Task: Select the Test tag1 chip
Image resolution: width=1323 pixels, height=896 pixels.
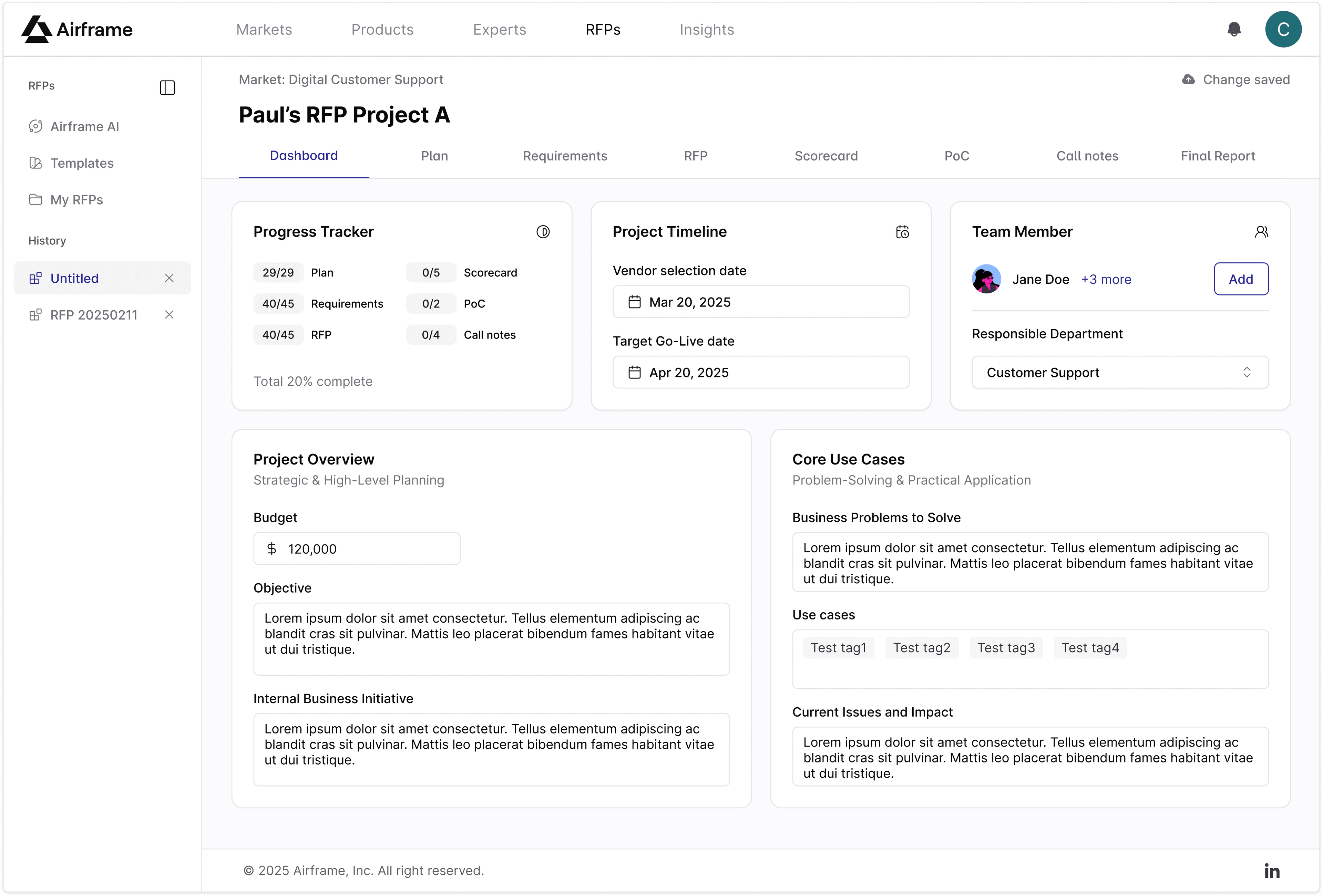Action: (x=839, y=648)
